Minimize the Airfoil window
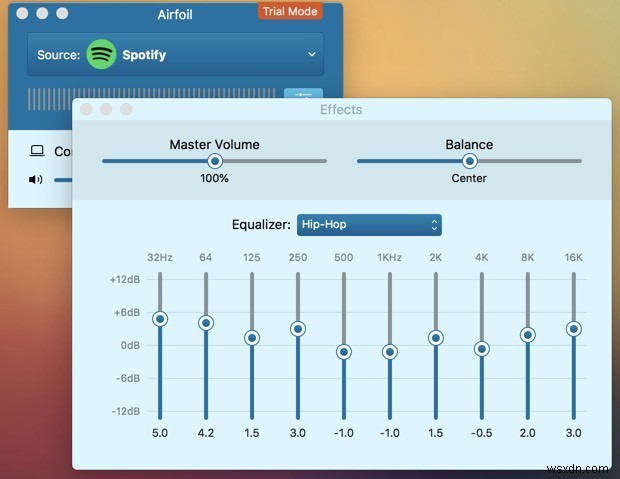The image size is (620, 479). click(x=42, y=13)
